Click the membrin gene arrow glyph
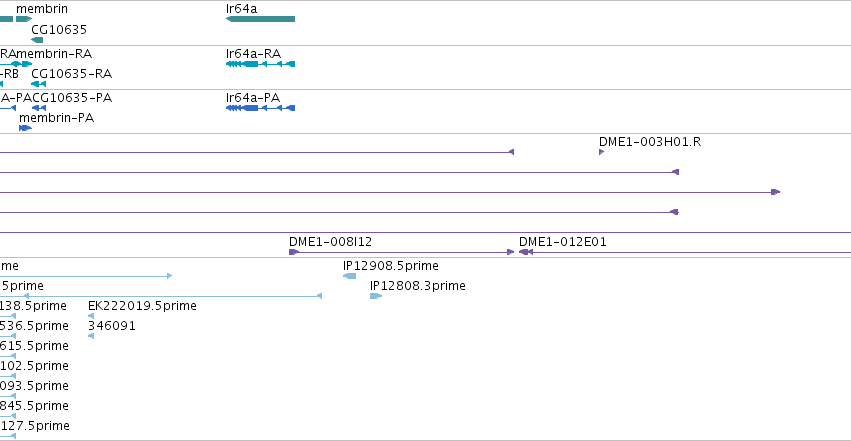 pos(24,19)
